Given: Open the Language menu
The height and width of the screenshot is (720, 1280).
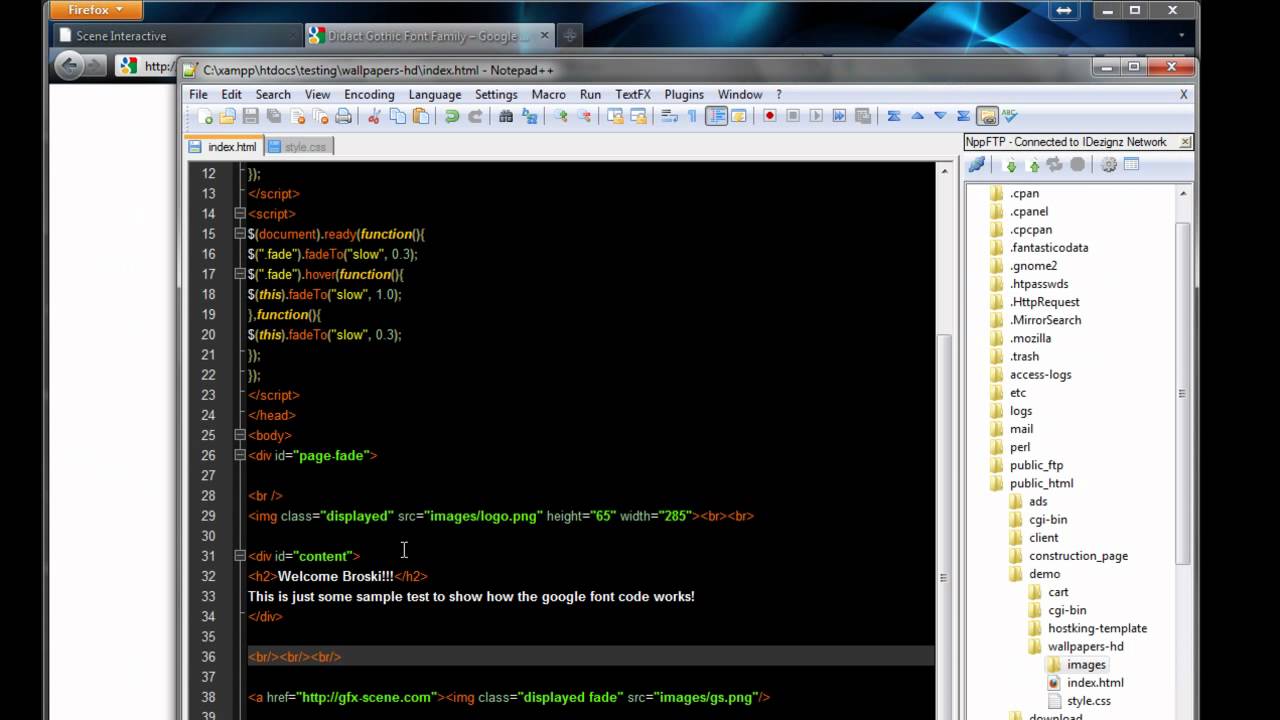Looking at the screenshot, I should [x=435, y=94].
